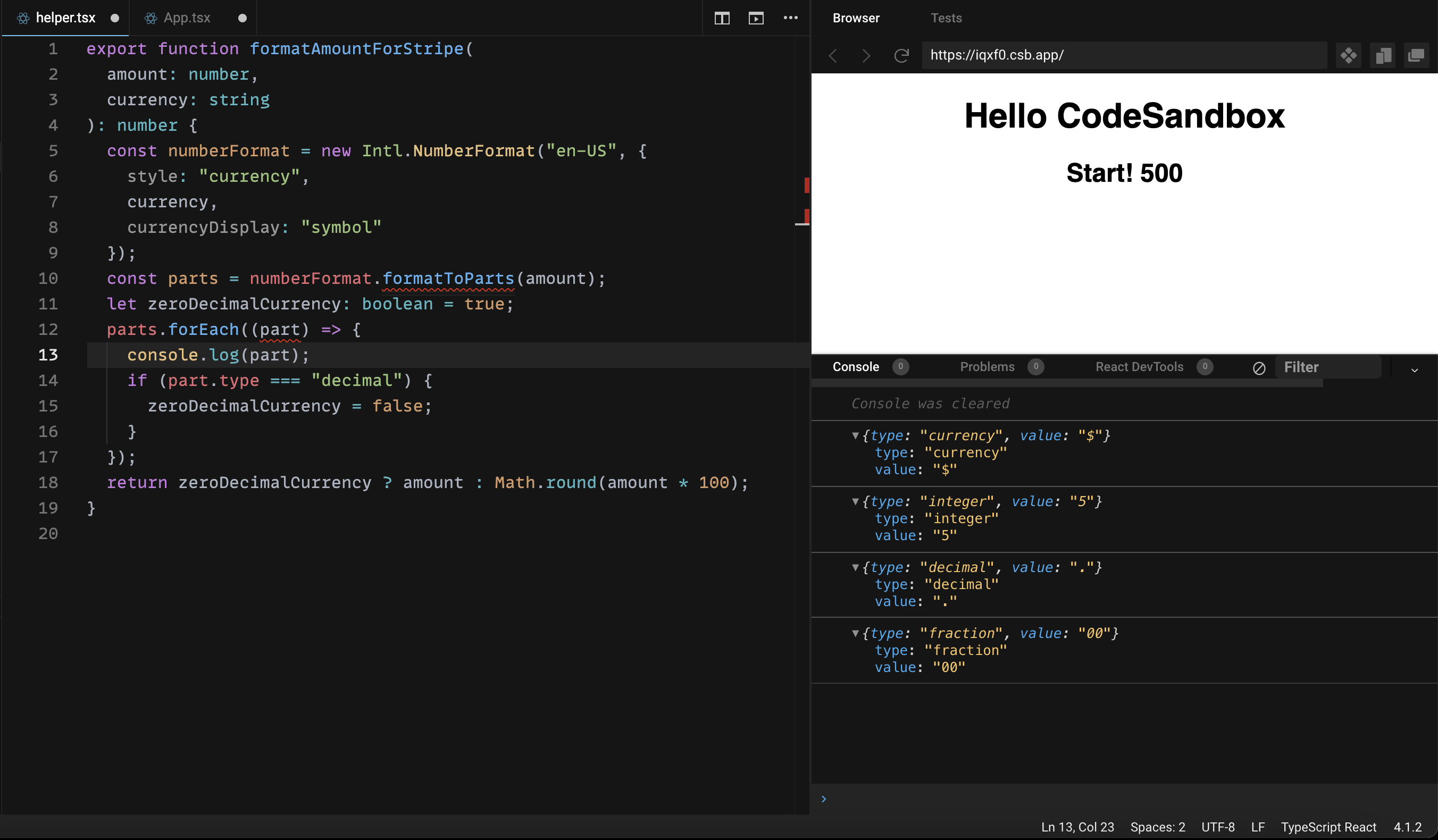
Task: Click the show preview icon in editor toolbar
Action: coord(756,18)
